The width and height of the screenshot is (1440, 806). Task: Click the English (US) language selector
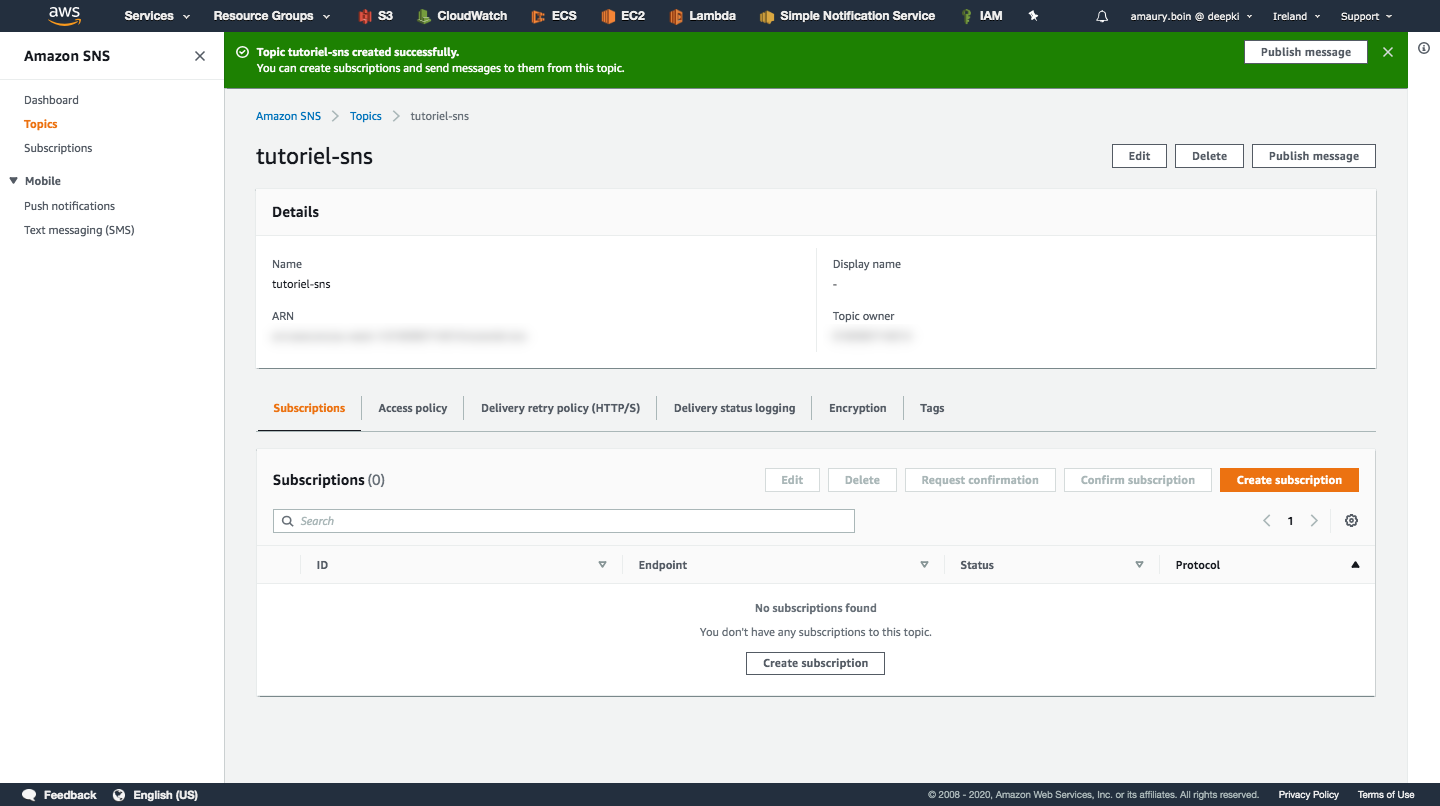point(165,795)
